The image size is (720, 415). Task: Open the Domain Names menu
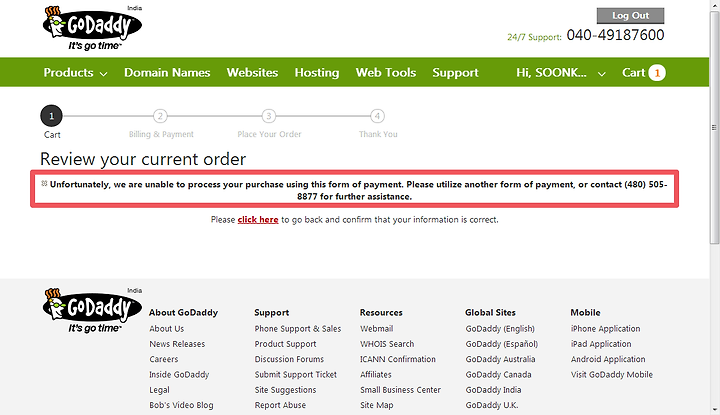167,73
